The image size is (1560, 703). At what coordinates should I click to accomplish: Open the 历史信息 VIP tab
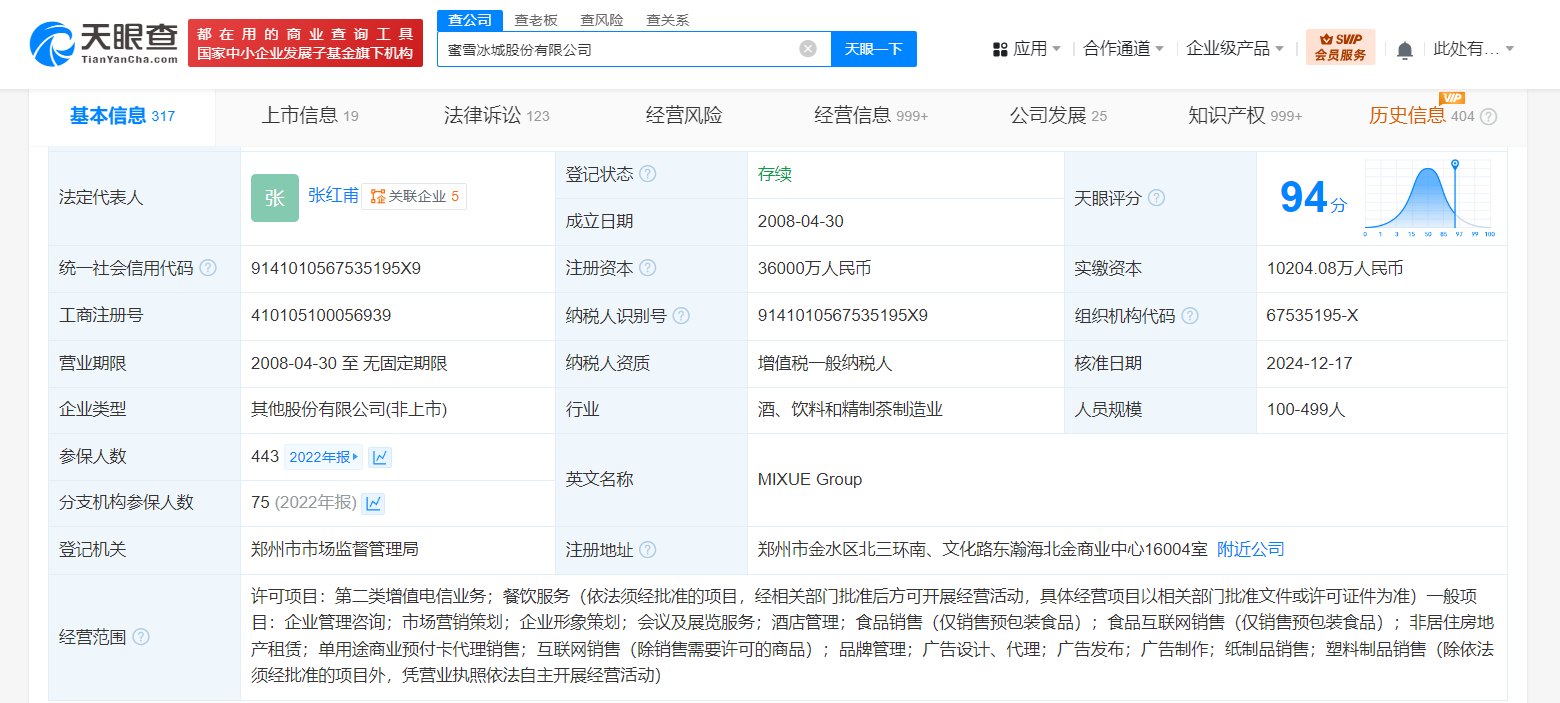click(x=1422, y=116)
